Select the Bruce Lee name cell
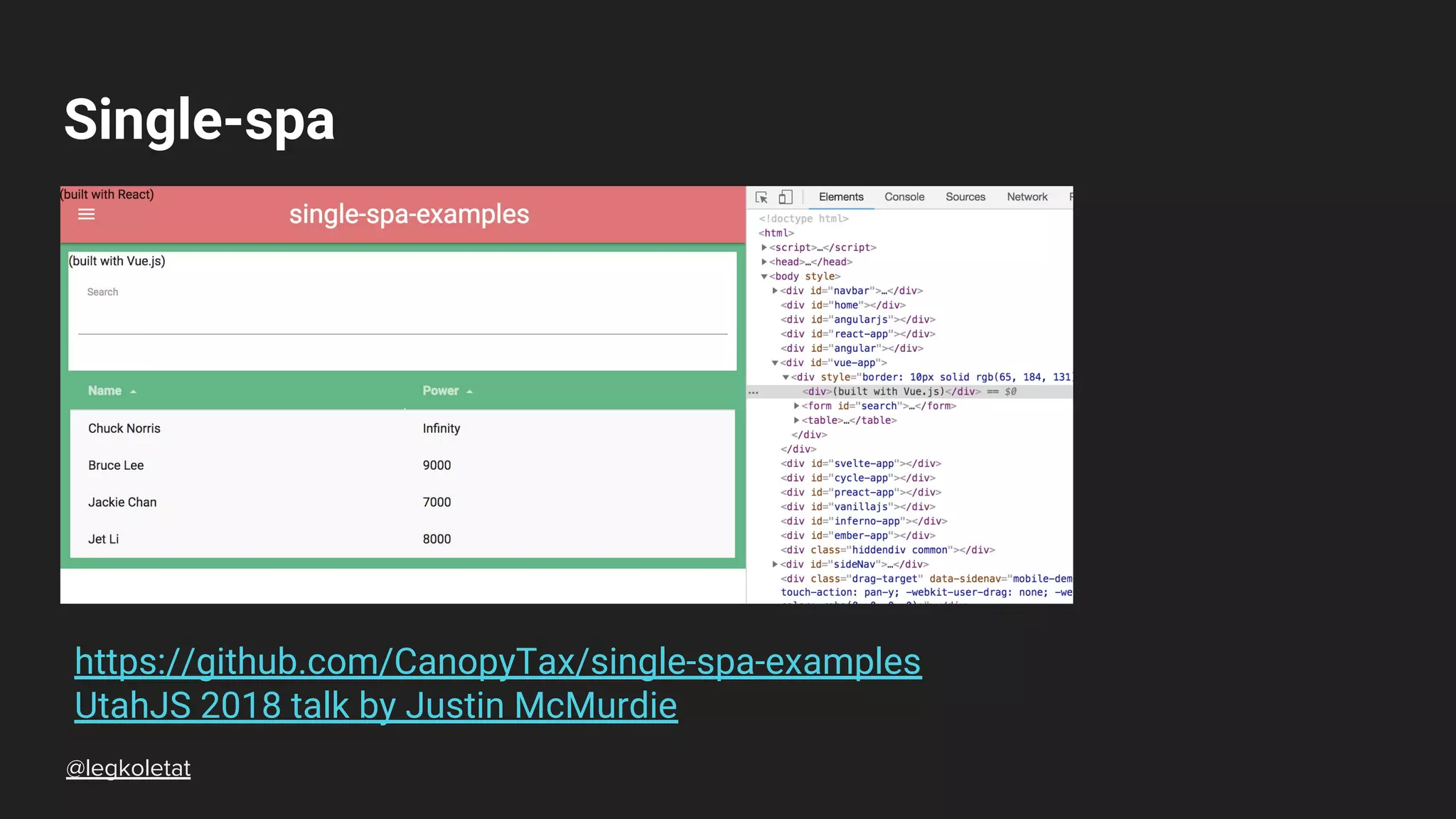This screenshot has width=1456, height=819. (116, 466)
